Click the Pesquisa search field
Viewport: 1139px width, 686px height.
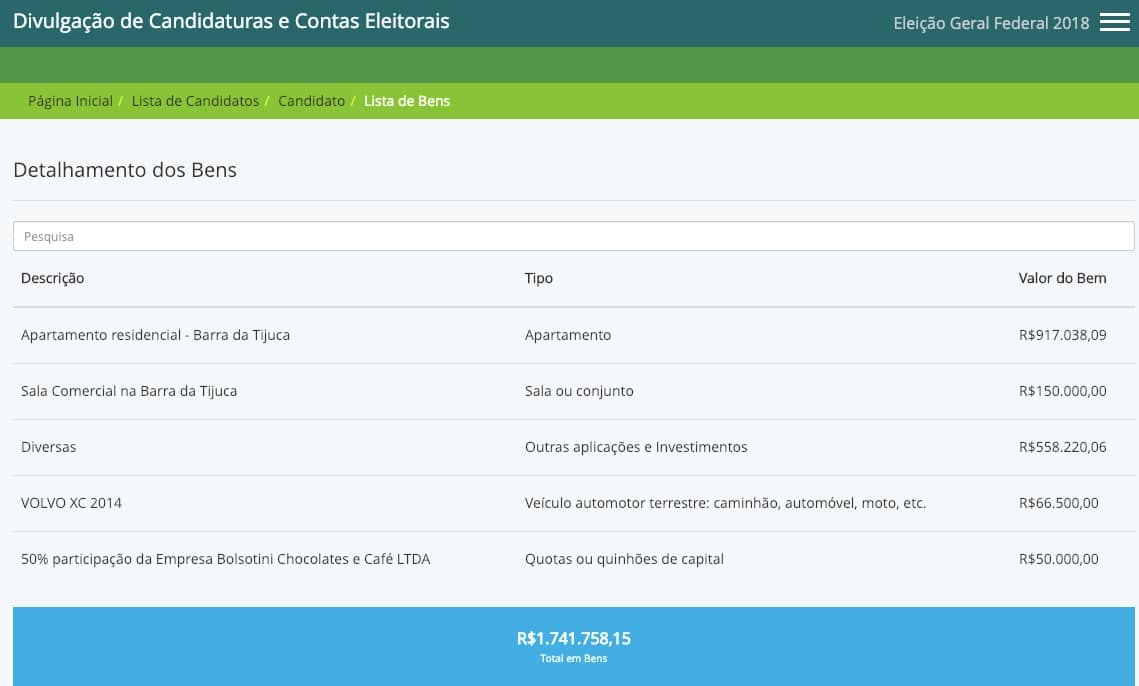pos(573,236)
